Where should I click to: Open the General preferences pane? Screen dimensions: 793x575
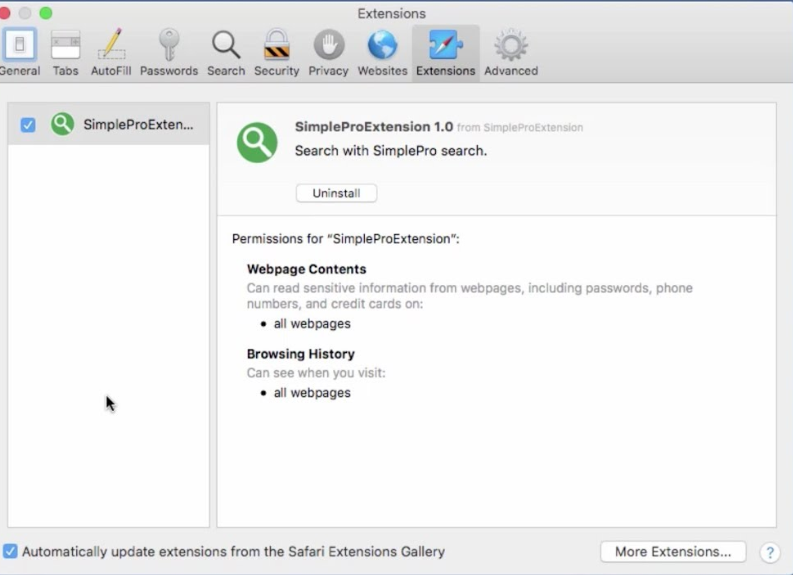[x=19, y=52]
